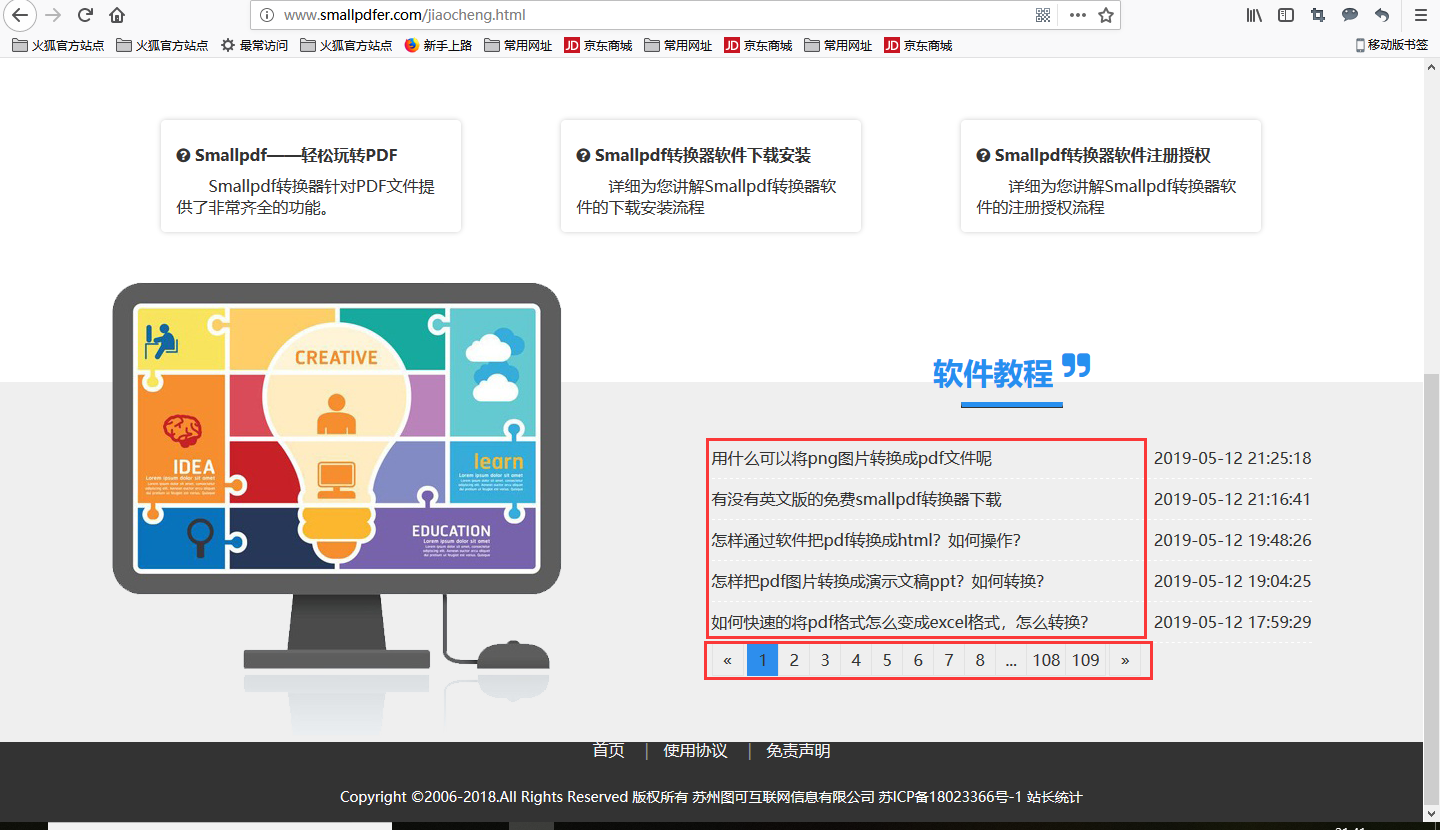The height and width of the screenshot is (830, 1440).
Task: Go to pagination page 108
Action: tap(1047, 660)
